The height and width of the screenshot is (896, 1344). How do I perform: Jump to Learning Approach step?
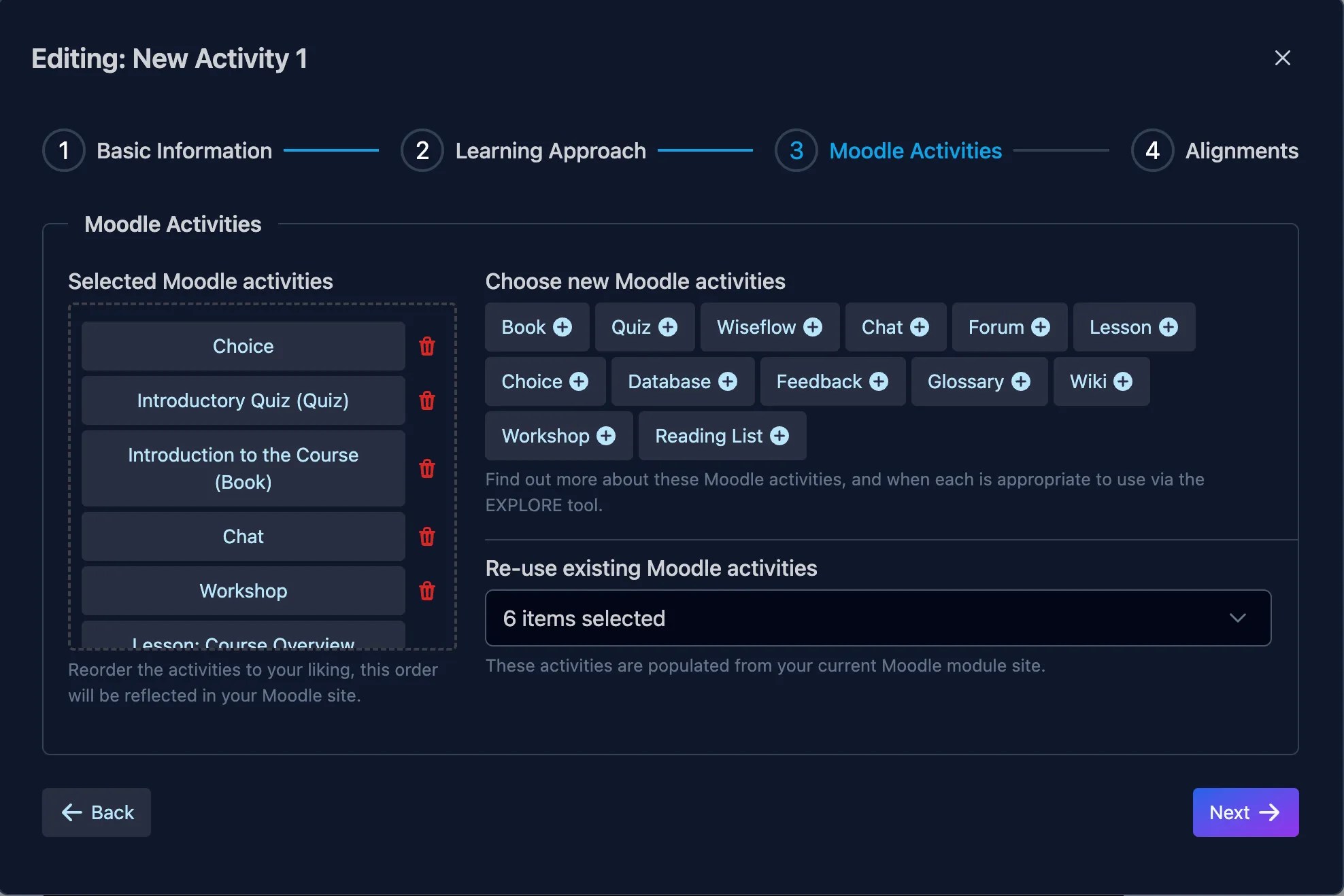(524, 150)
